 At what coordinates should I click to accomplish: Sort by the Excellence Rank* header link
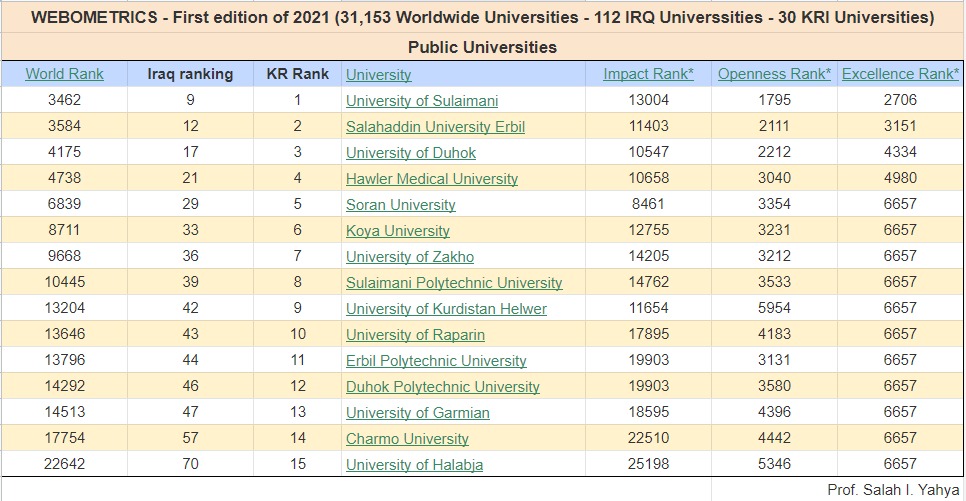(900, 74)
